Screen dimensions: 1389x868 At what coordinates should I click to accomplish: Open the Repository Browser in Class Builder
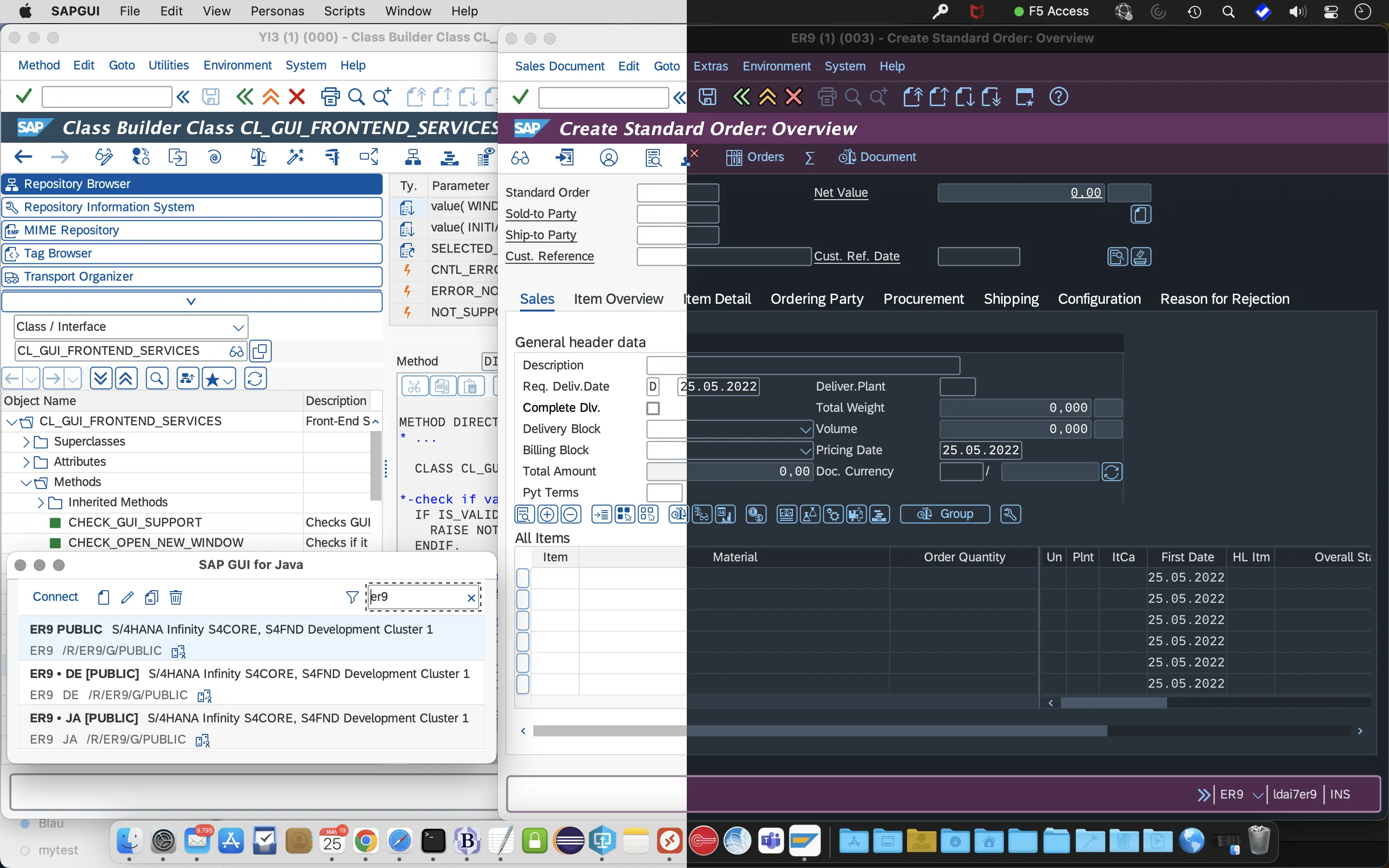[x=78, y=184]
